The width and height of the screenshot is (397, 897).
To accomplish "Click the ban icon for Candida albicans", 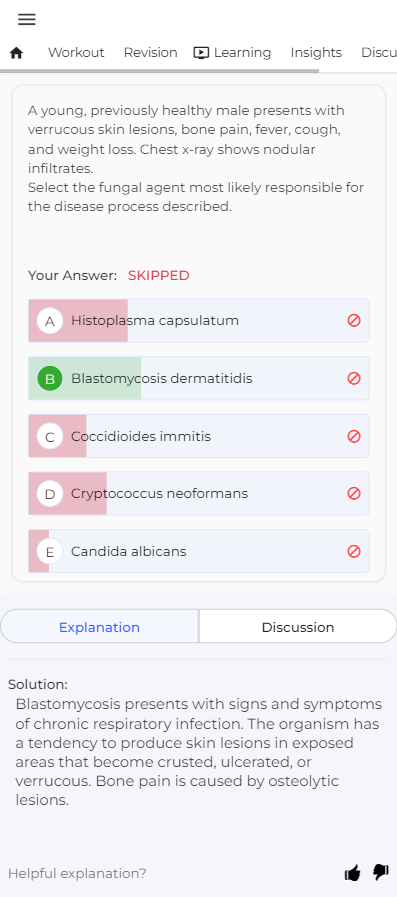I will pos(354,551).
